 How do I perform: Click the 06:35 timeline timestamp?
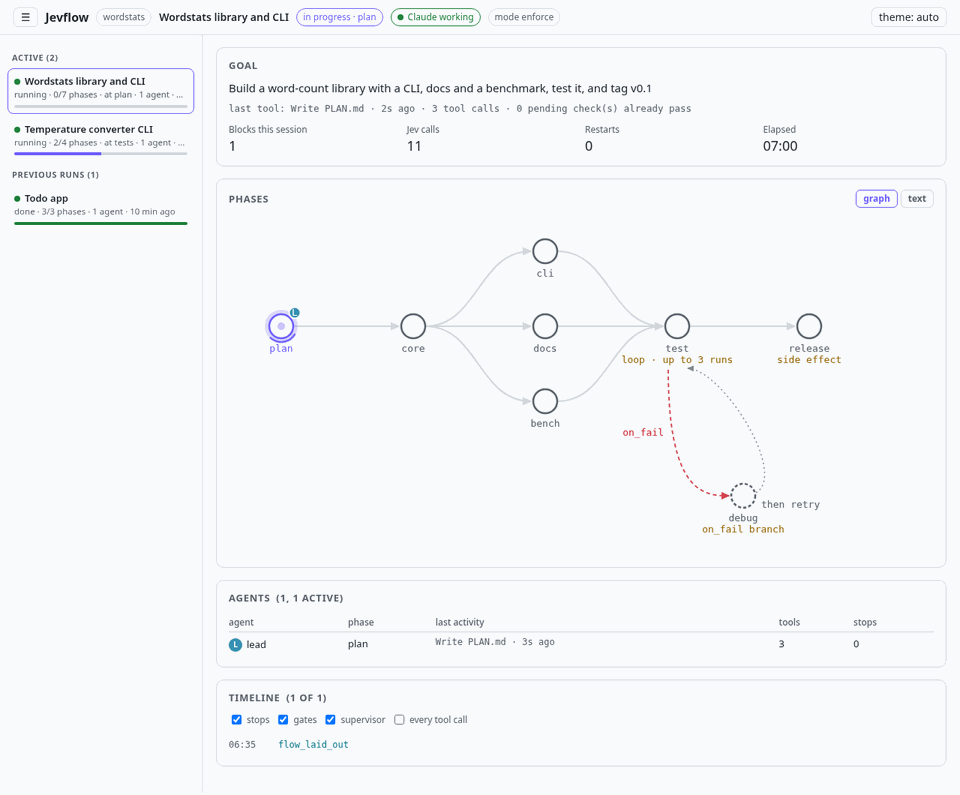coord(242,745)
